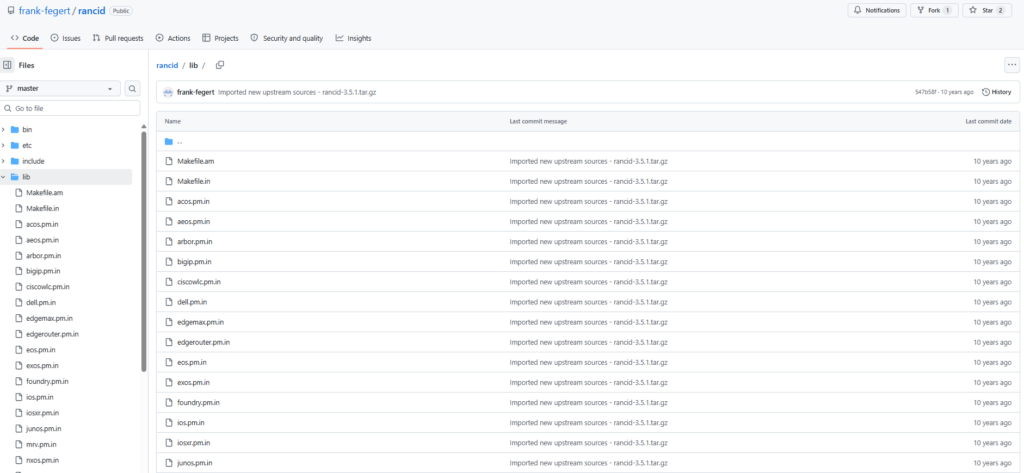Open the Code tab
This screenshot has width=1024, height=473.
pos(25,39)
